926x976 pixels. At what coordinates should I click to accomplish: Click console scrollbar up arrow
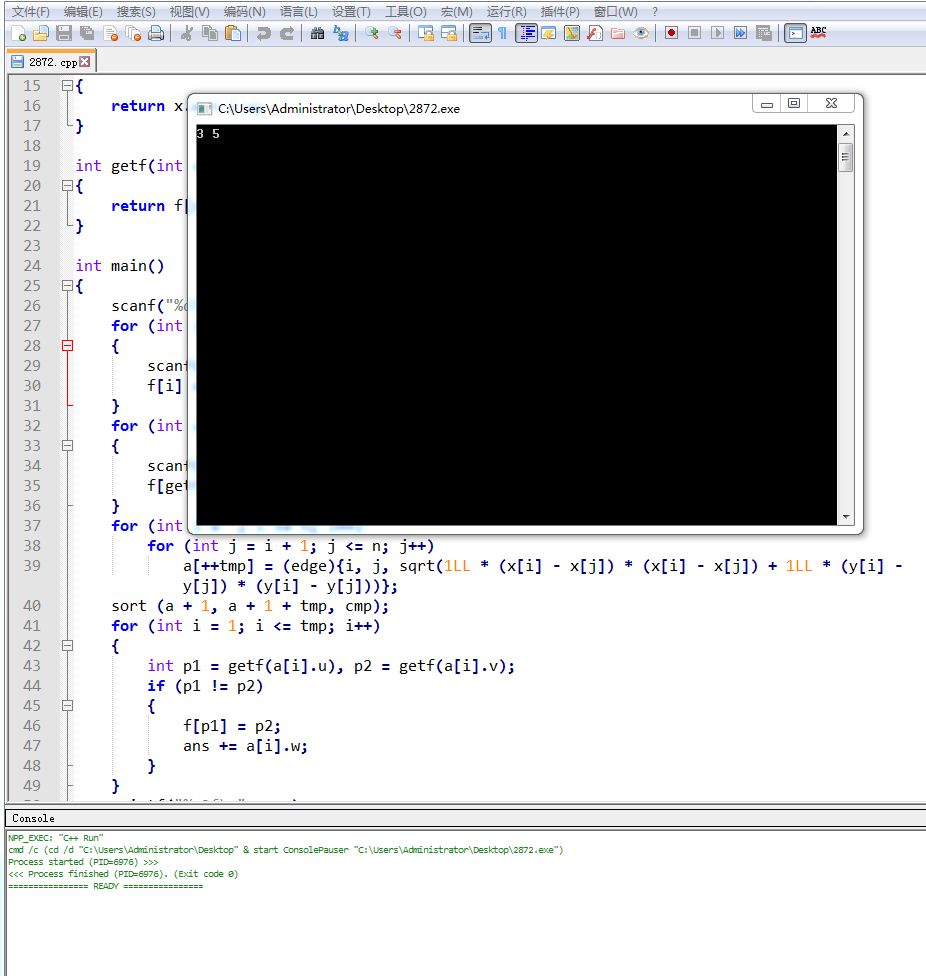(845, 133)
